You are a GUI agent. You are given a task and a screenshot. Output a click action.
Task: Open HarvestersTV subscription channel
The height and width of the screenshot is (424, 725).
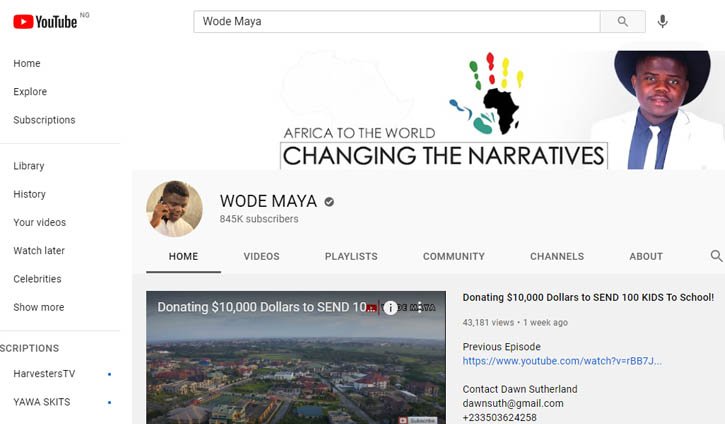pos(44,374)
